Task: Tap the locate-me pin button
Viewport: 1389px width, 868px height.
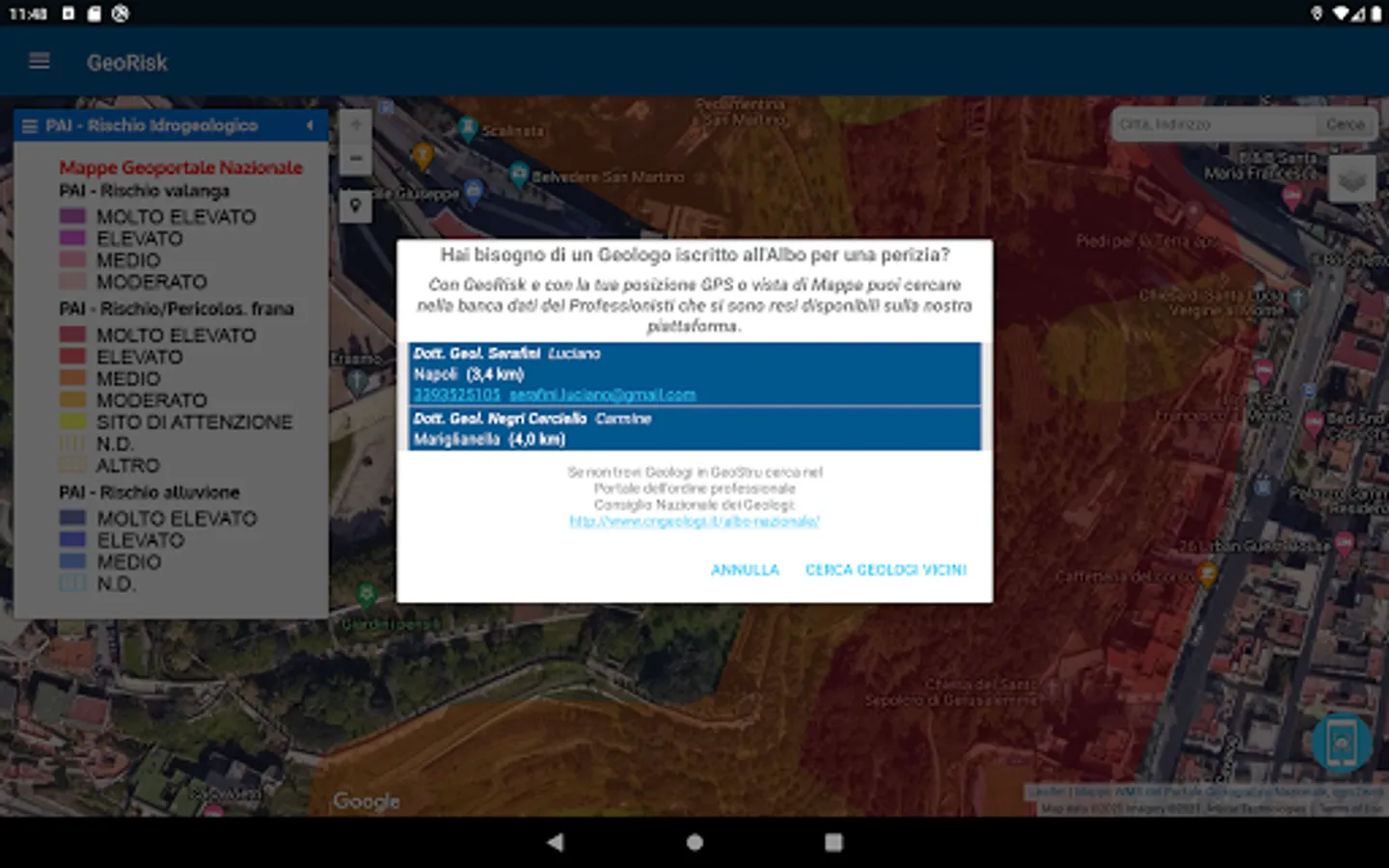Action: click(356, 205)
